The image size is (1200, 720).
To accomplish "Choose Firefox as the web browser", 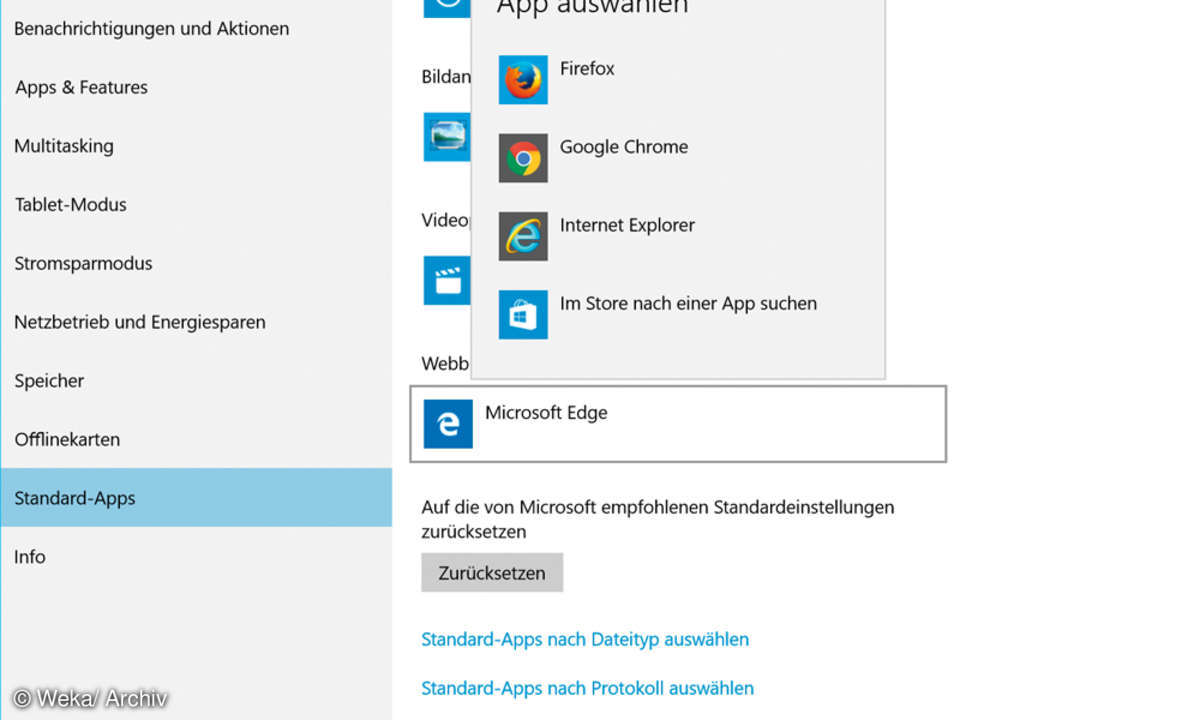I will 678,80.
